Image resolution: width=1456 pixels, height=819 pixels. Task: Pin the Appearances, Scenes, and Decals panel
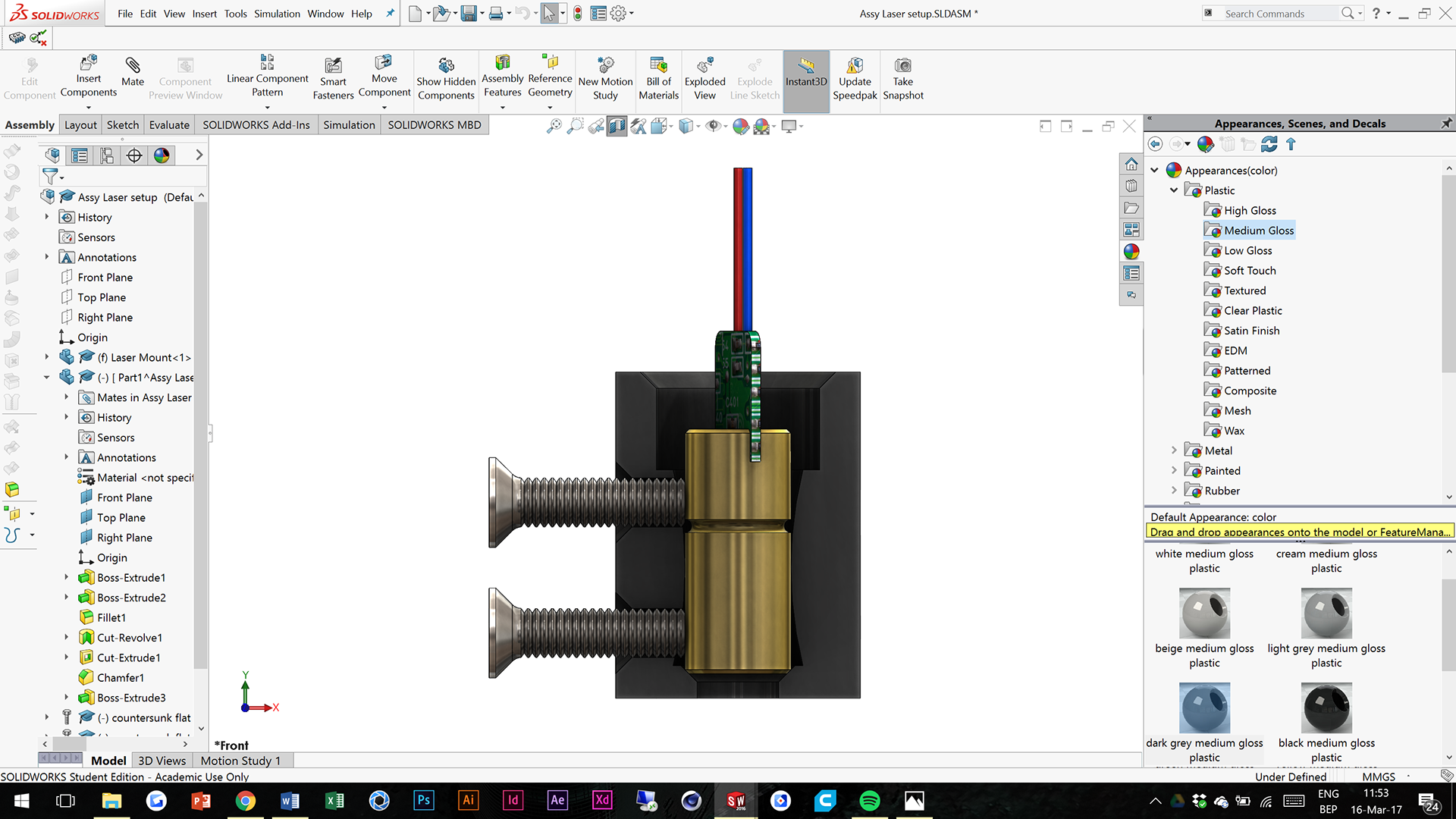tap(1446, 124)
